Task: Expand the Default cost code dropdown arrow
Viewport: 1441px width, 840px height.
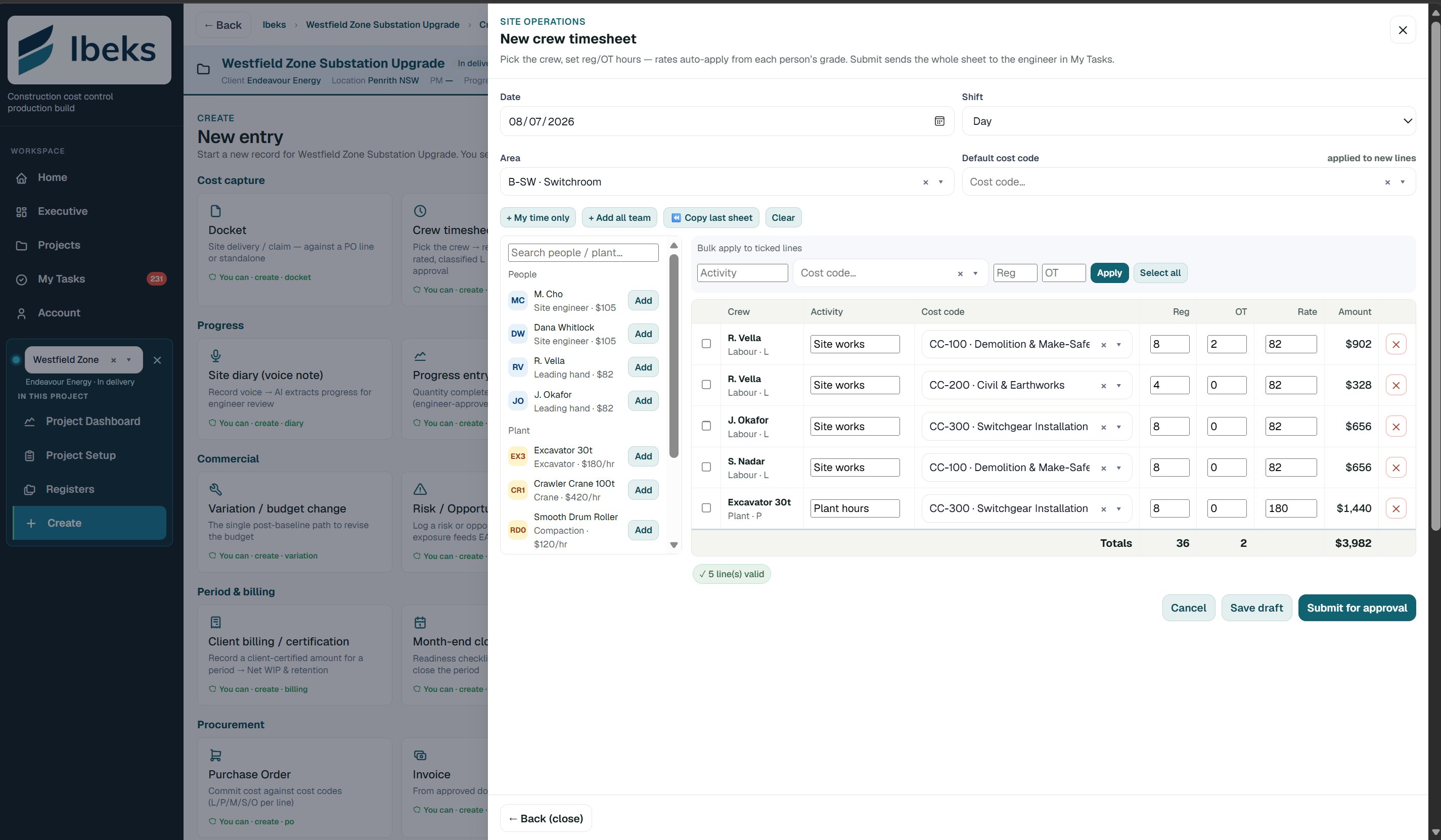Action: coord(1403,182)
